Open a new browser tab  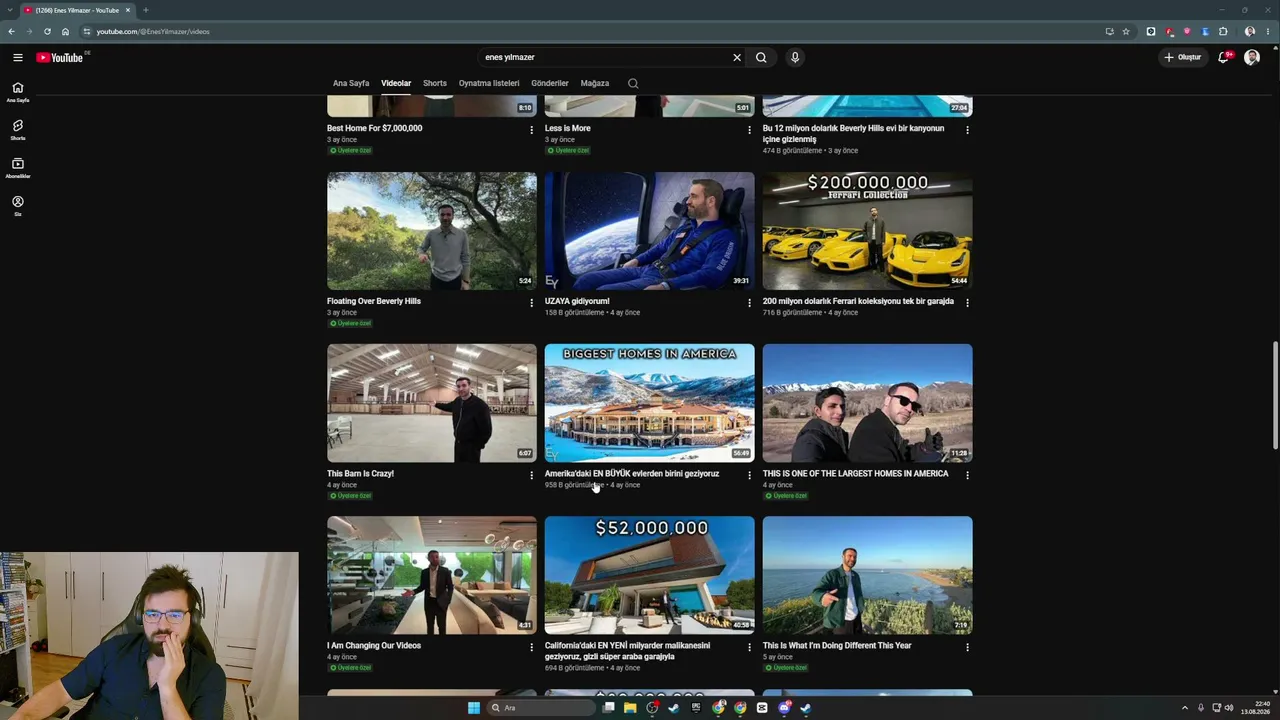(x=145, y=10)
